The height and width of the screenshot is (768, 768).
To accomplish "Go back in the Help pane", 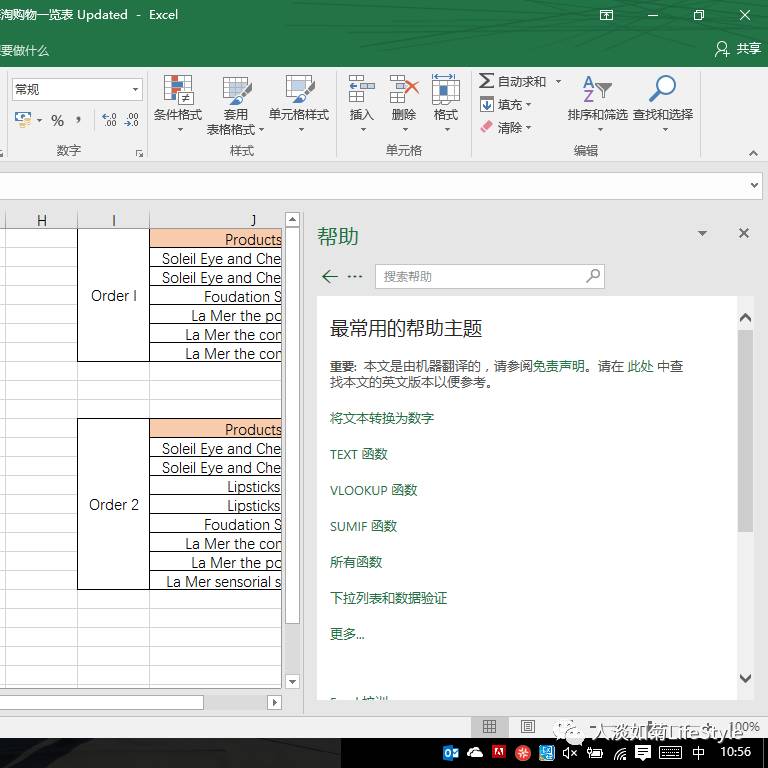I will [x=330, y=276].
